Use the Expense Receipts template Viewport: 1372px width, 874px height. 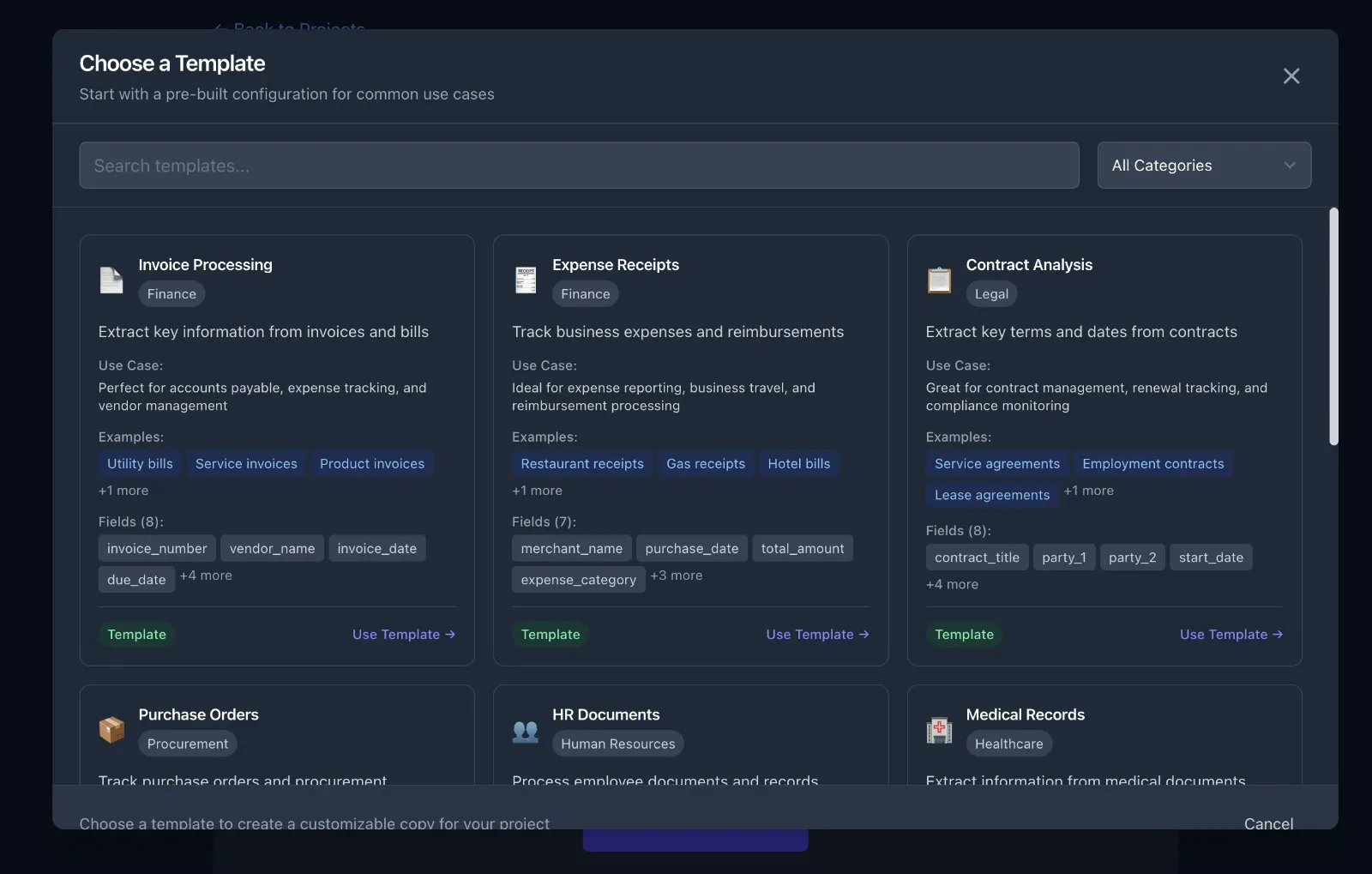(817, 635)
